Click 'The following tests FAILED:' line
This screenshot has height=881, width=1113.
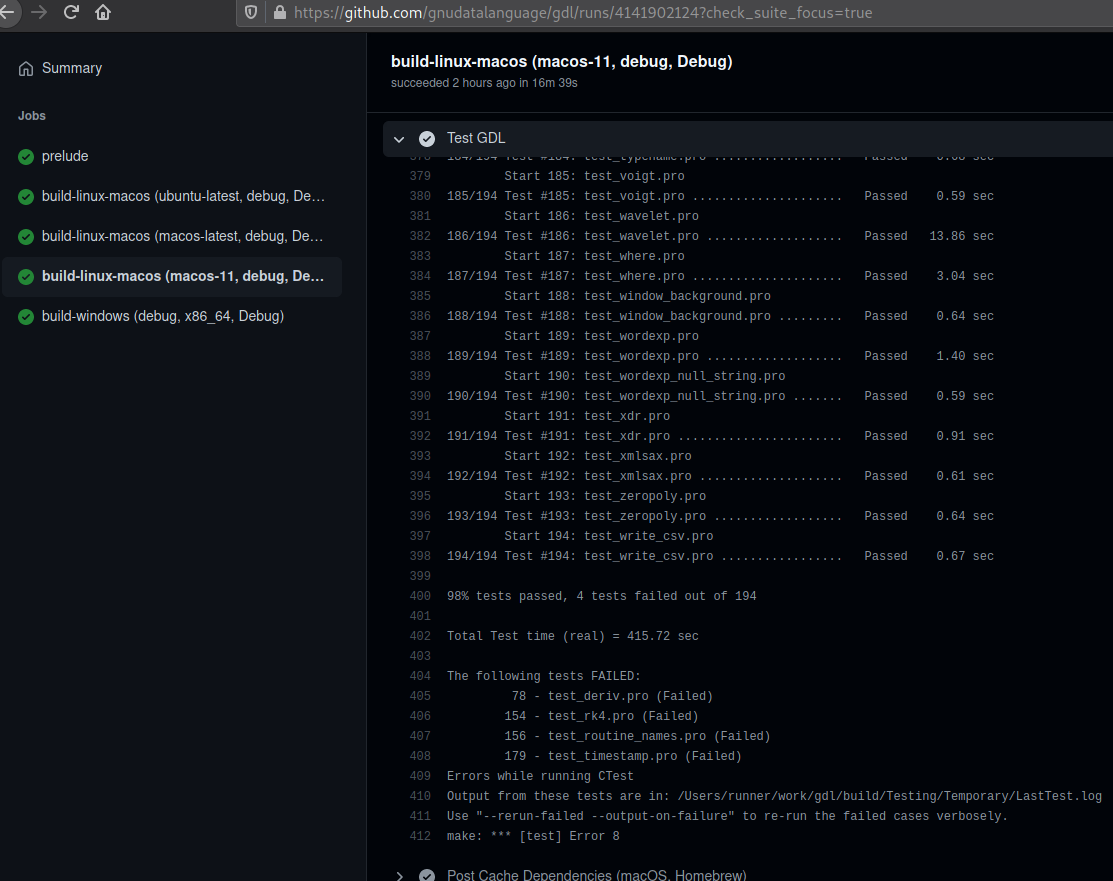coord(544,677)
